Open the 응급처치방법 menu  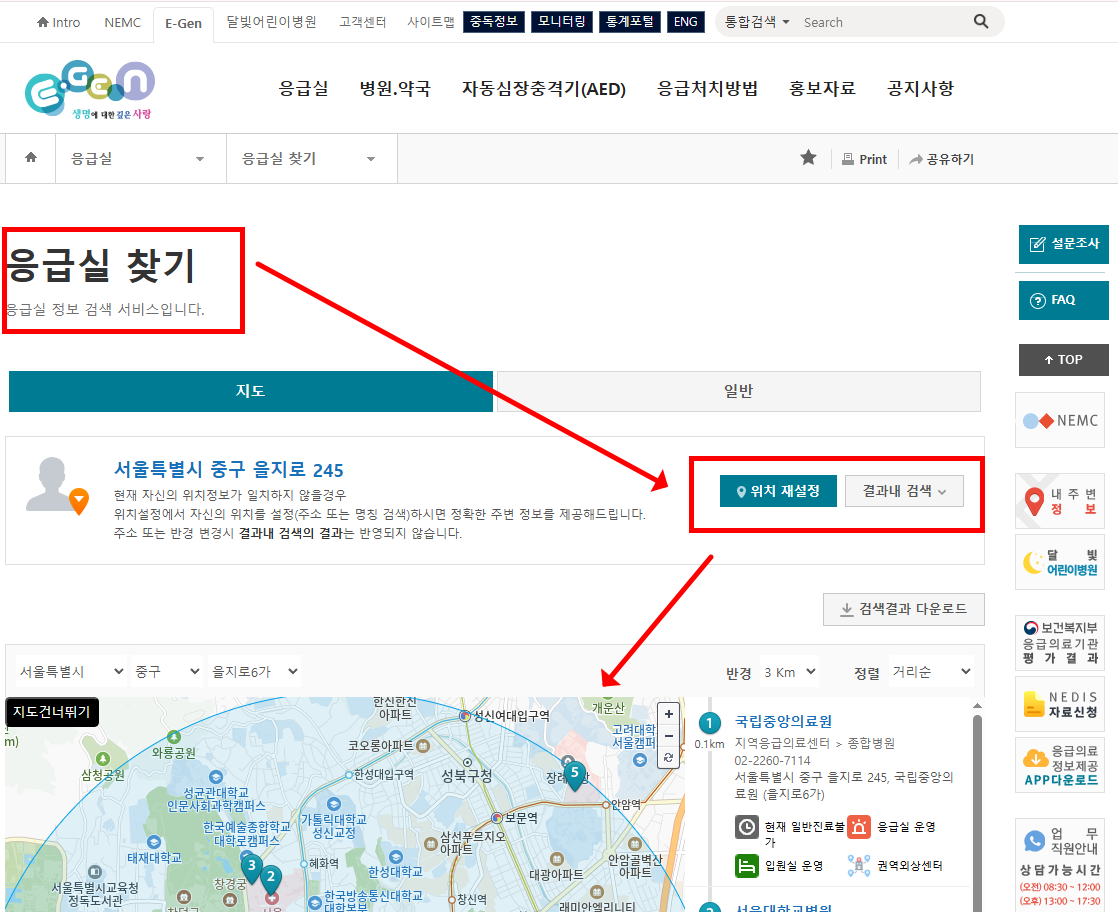707,88
